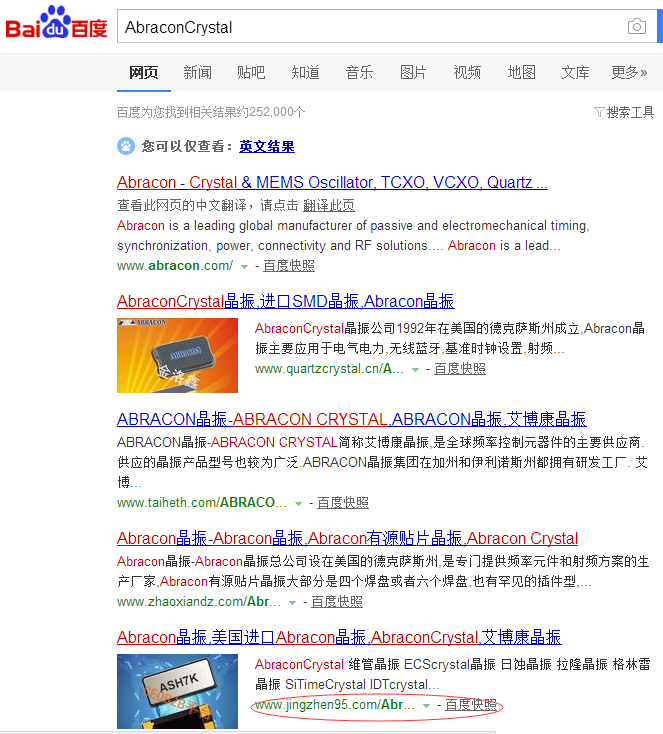Click the funnel icon beside 搜索工具
This screenshot has width=663, height=734.
pyautogui.click(x=599, y=112)
